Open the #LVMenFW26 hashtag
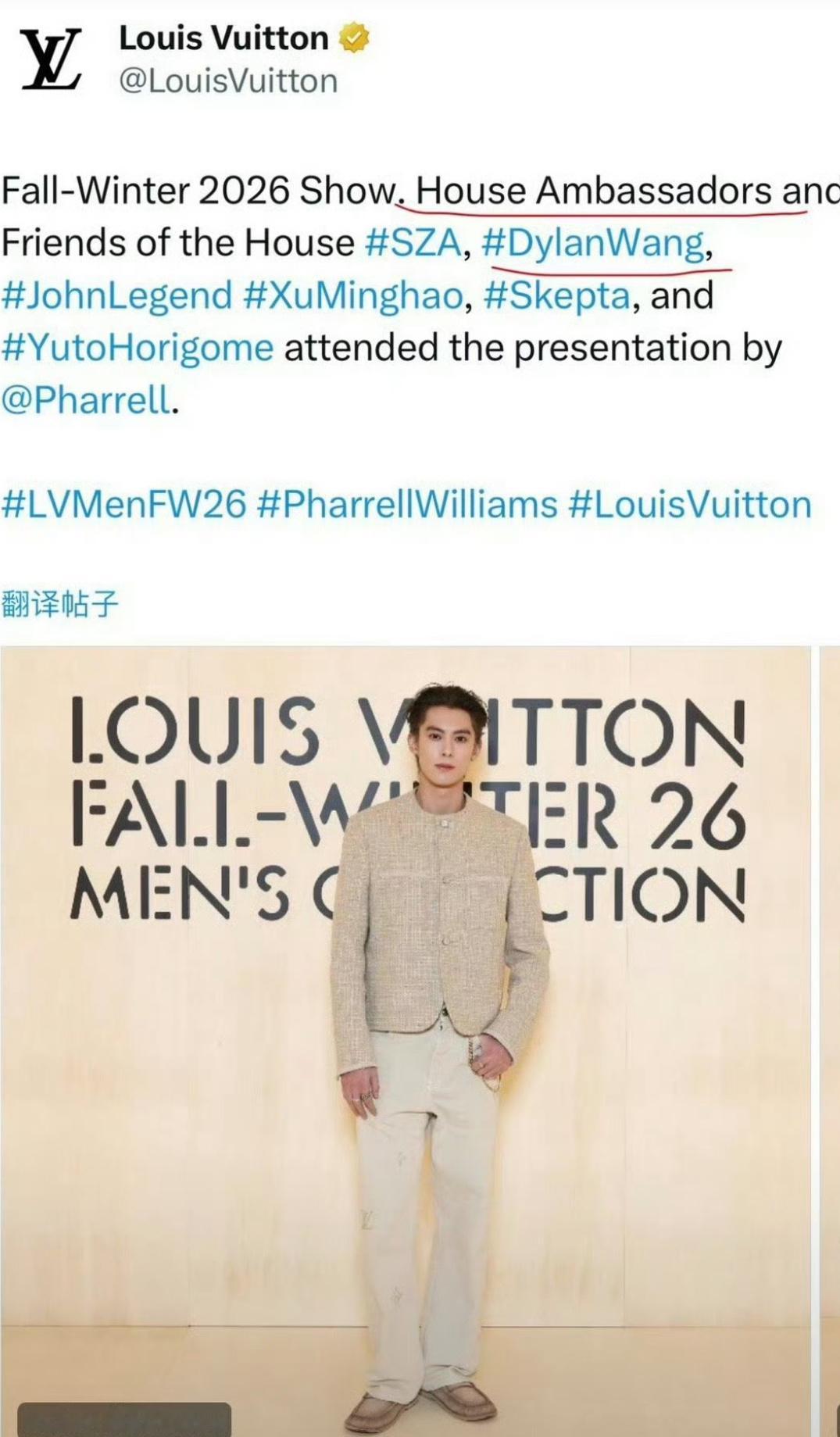Screen dimensions: 840x1437 coord(124,505)
